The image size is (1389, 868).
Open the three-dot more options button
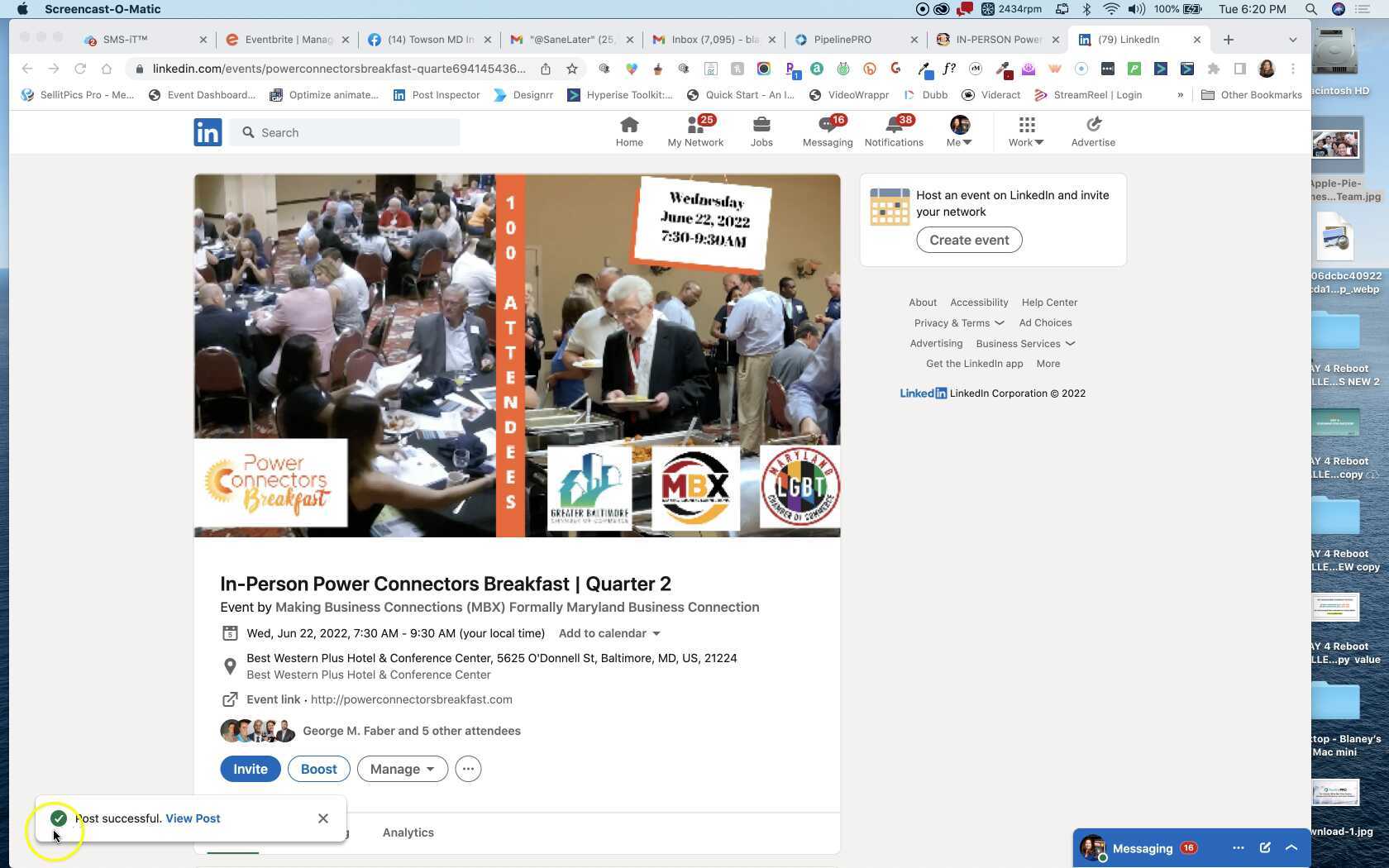coord(468,769)
